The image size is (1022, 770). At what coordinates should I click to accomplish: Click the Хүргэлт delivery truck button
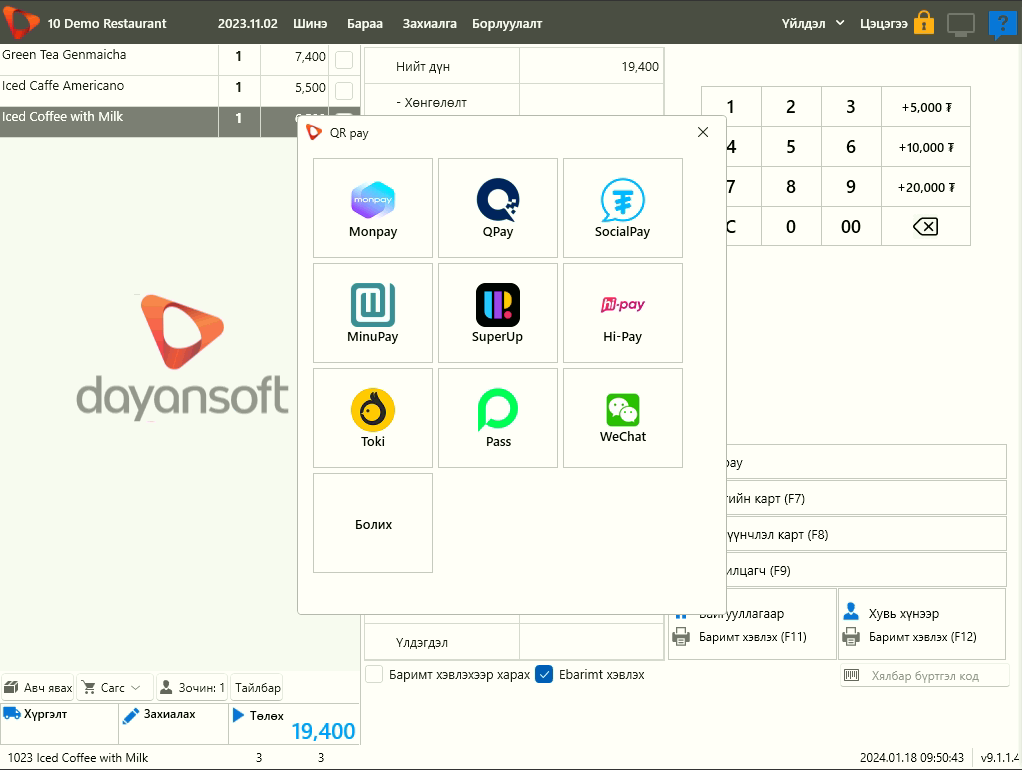59,724
